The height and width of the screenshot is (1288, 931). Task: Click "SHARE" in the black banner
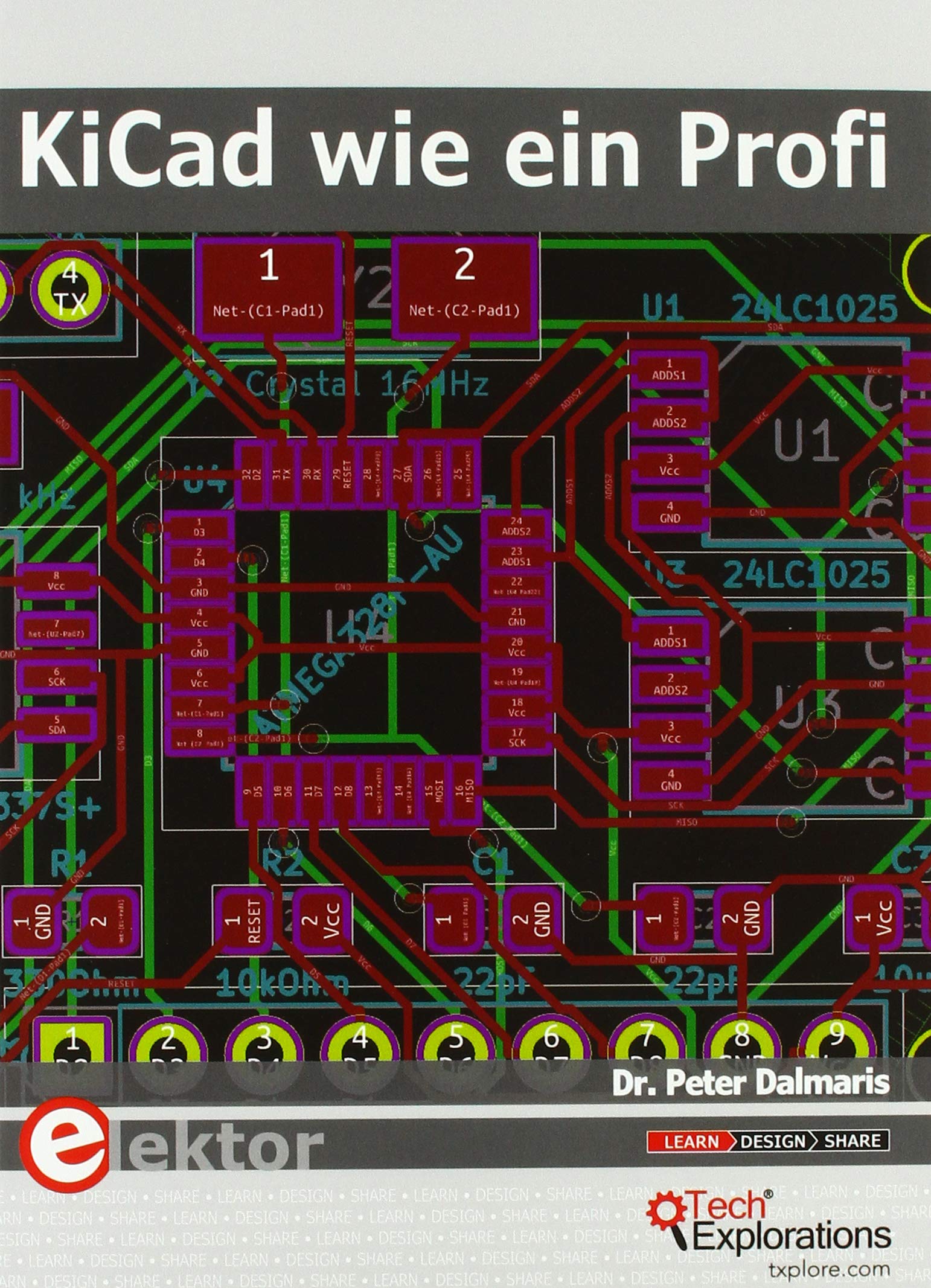tap(853, 1141)
